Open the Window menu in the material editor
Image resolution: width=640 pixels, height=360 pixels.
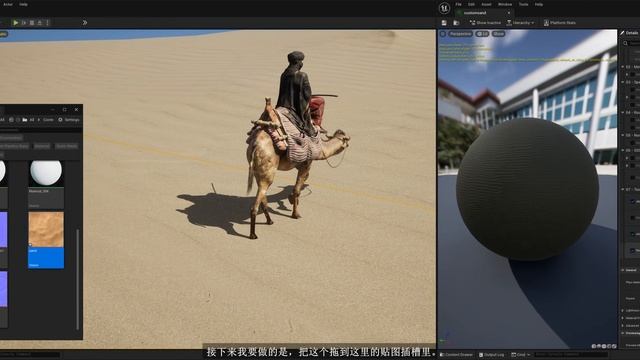[x=505, y=4]
